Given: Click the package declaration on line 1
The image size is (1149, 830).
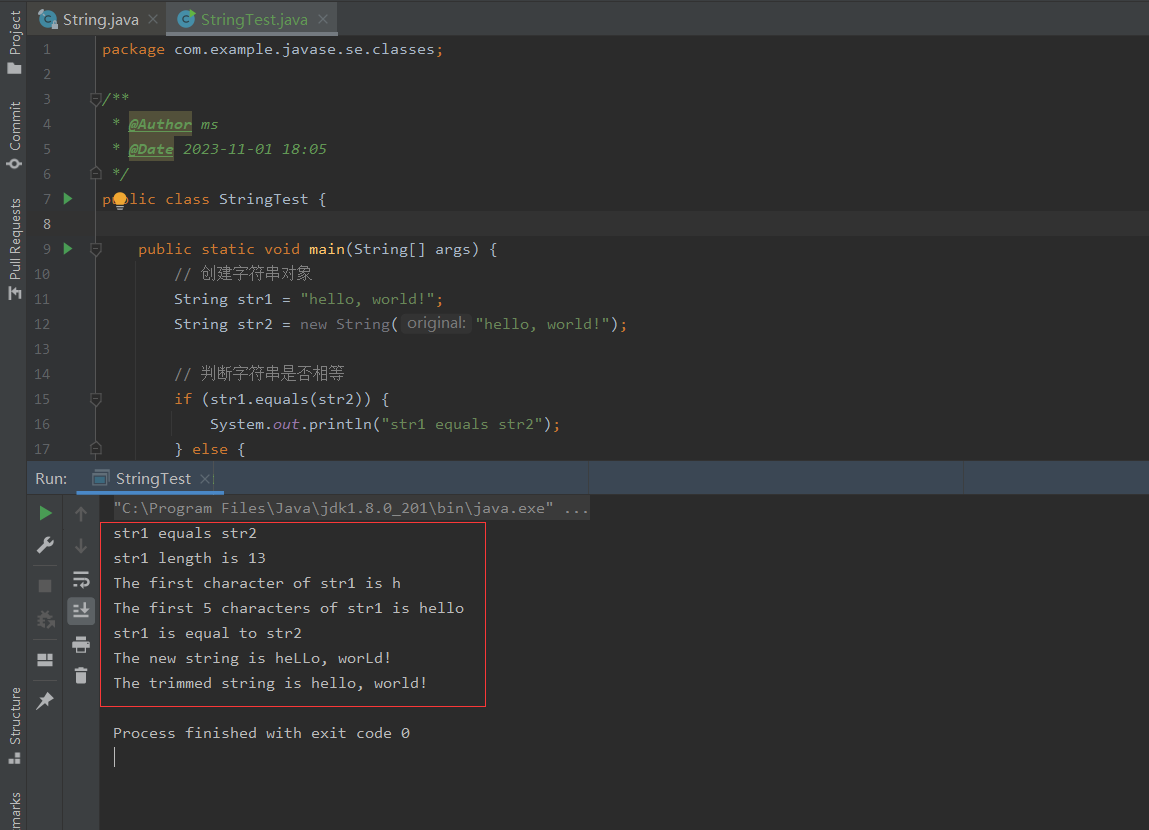Looking at the screenshot, I should 273,49.
